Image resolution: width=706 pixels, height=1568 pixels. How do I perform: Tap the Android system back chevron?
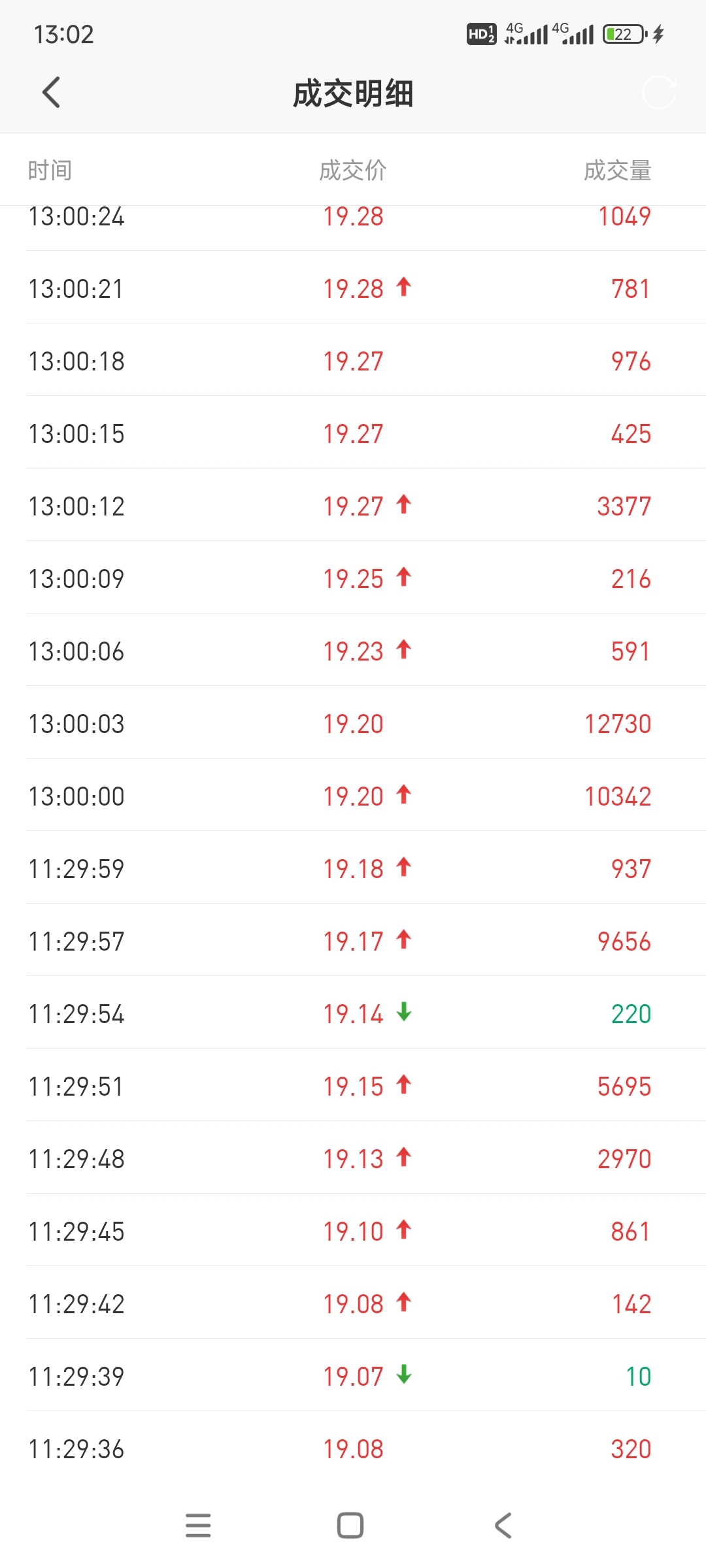(503, 1526)
